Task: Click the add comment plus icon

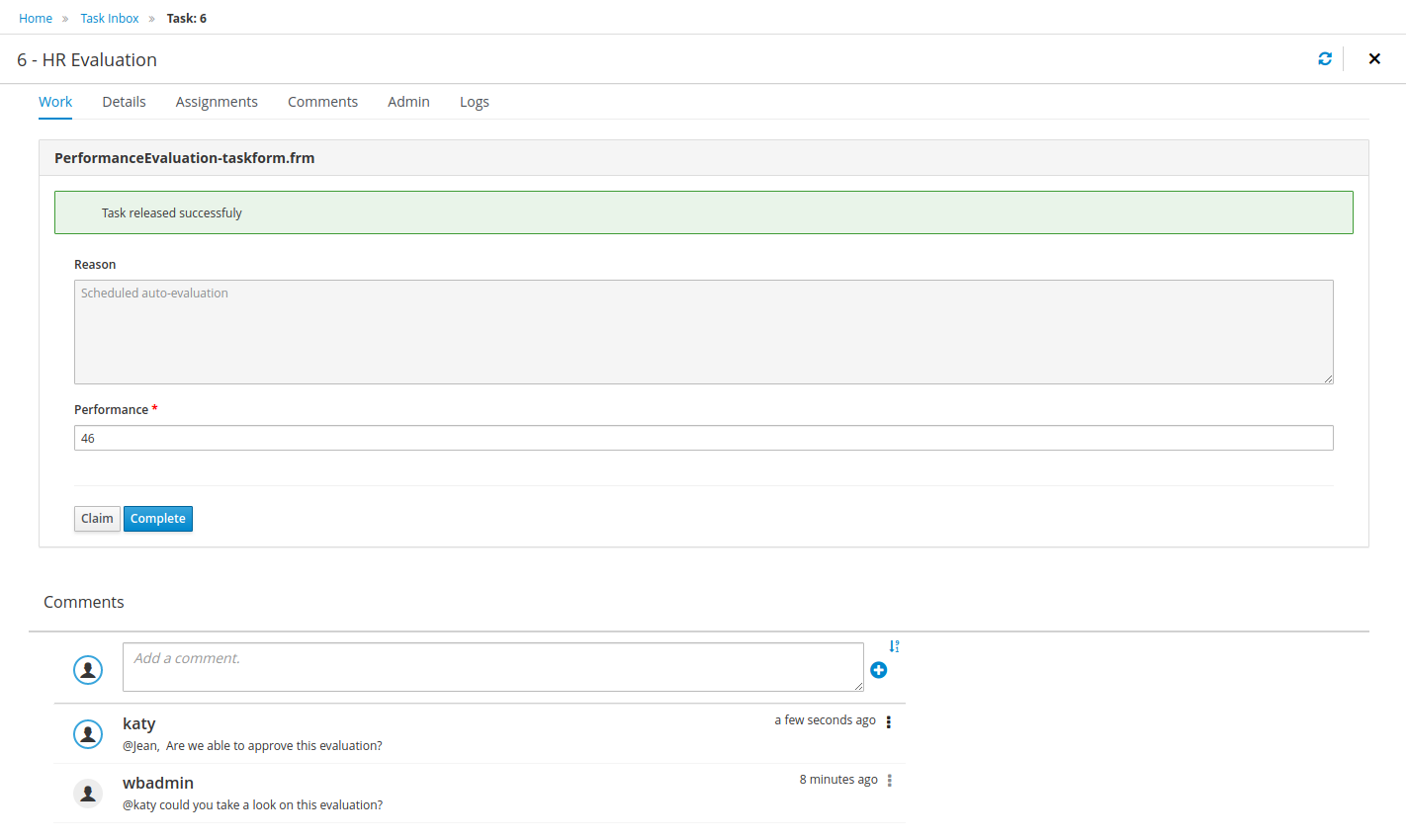Action: [x=878, y=670]
